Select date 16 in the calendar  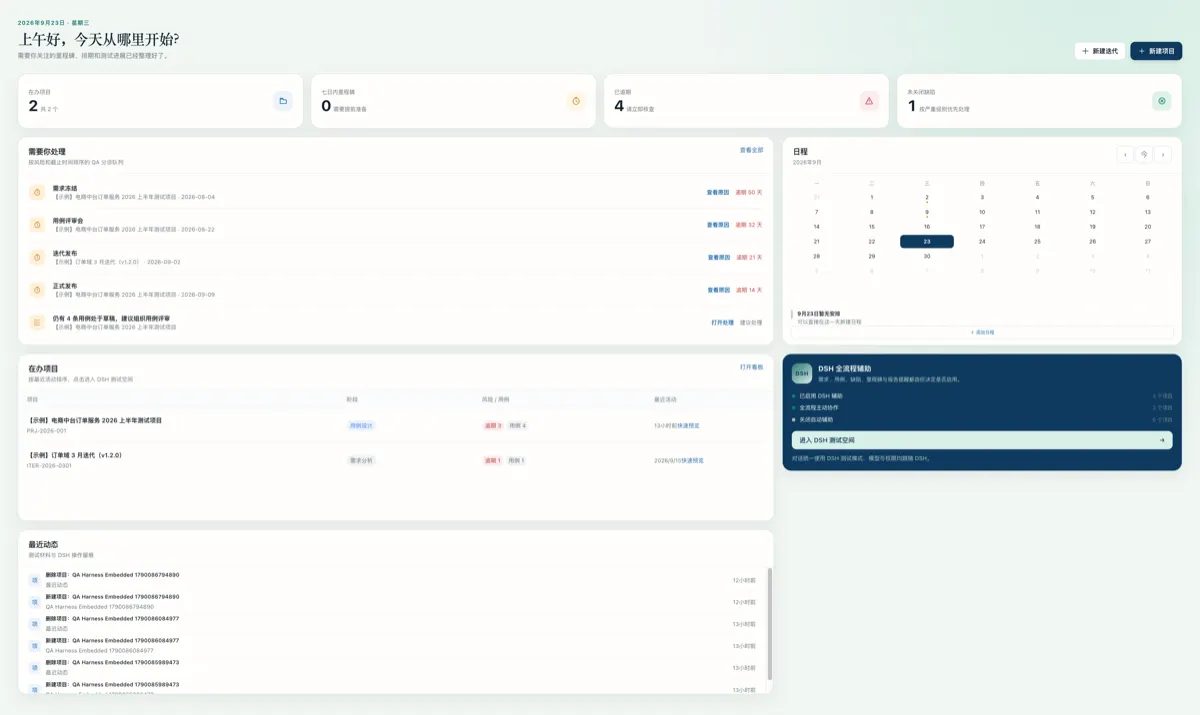927,227
